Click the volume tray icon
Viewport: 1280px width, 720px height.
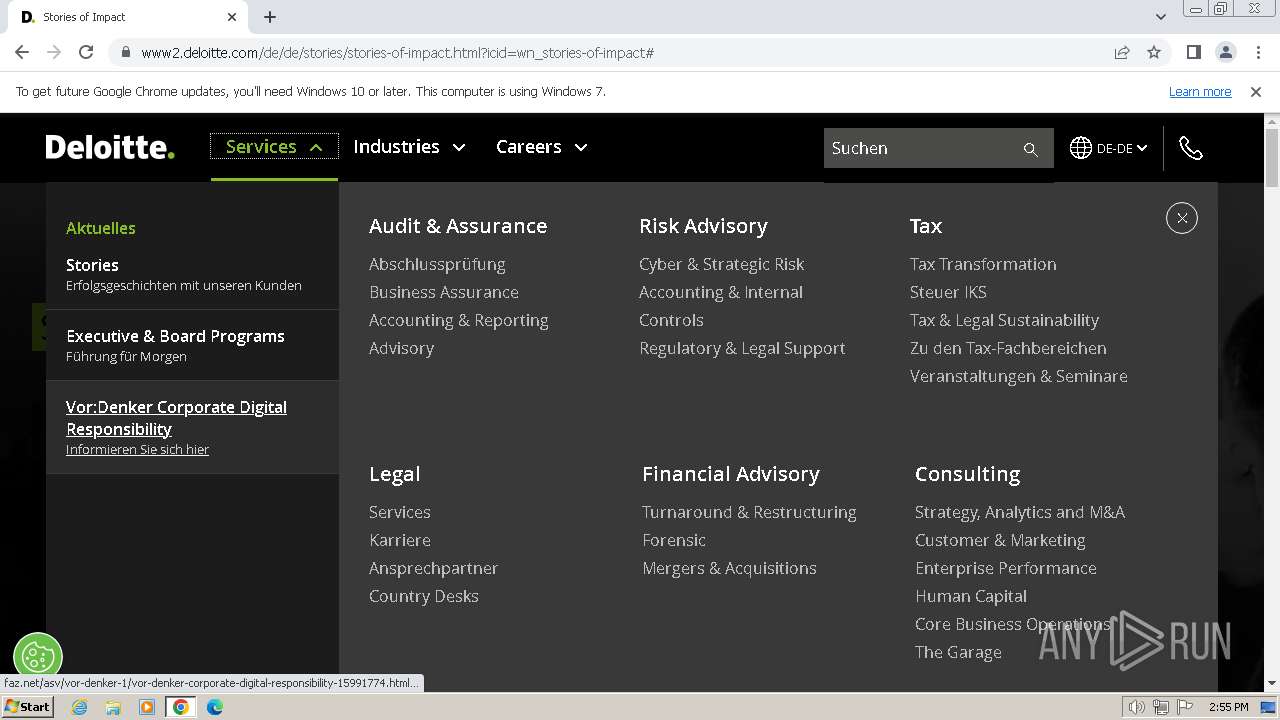click(x=1137, y=707)
